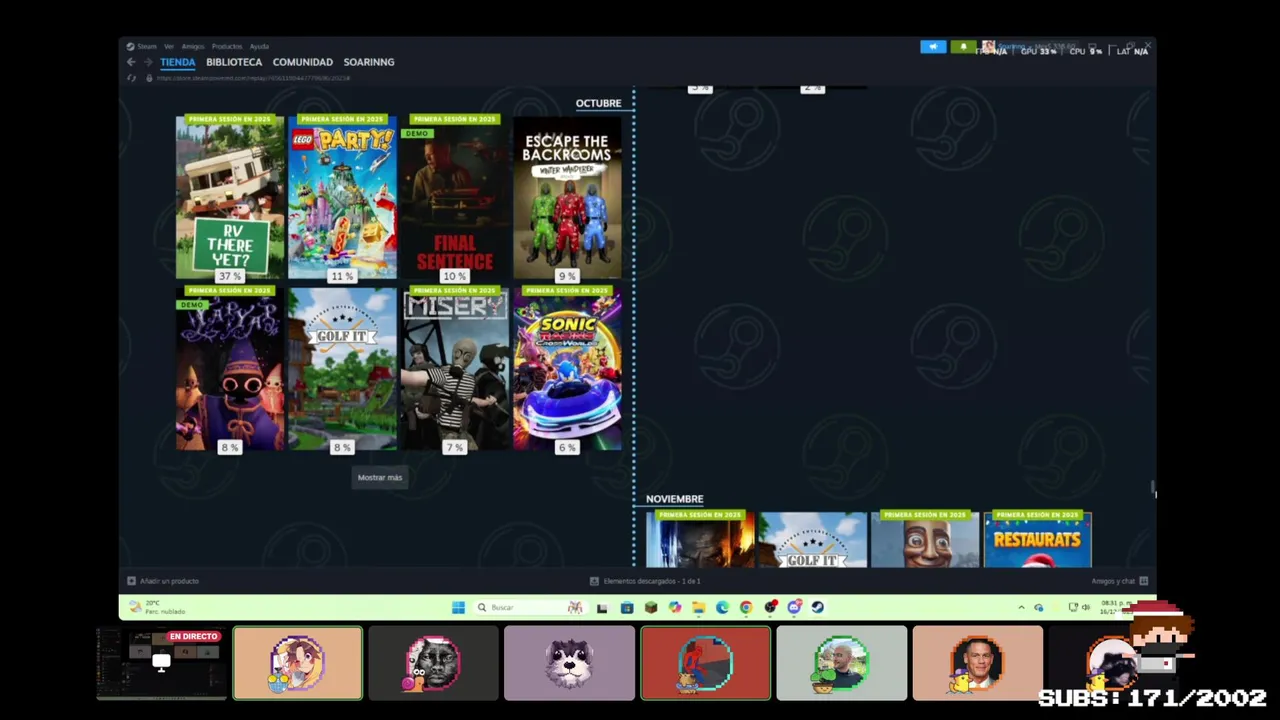
Task: Open Copilot from the taskbar
Action: pyautogui.click(x=675, y=607)
